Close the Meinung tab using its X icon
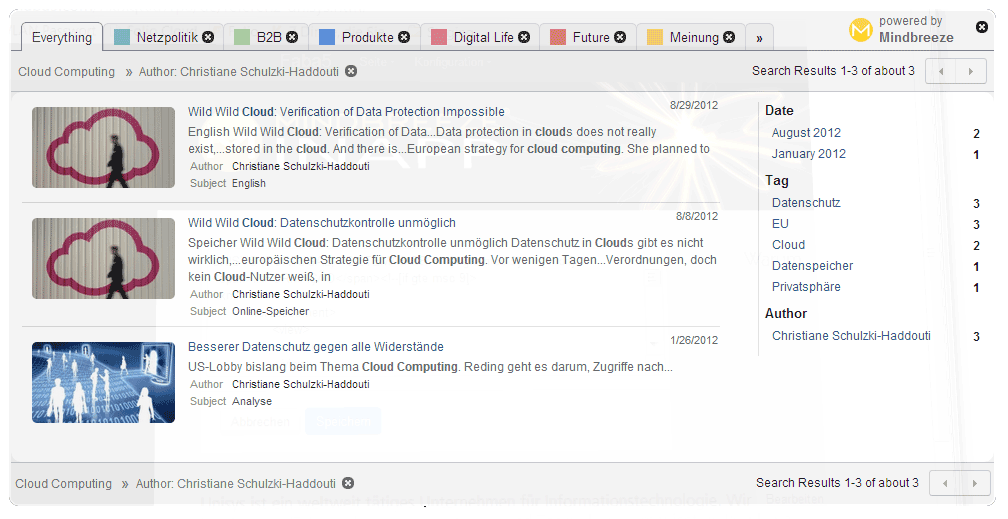 tap(729, 37)
